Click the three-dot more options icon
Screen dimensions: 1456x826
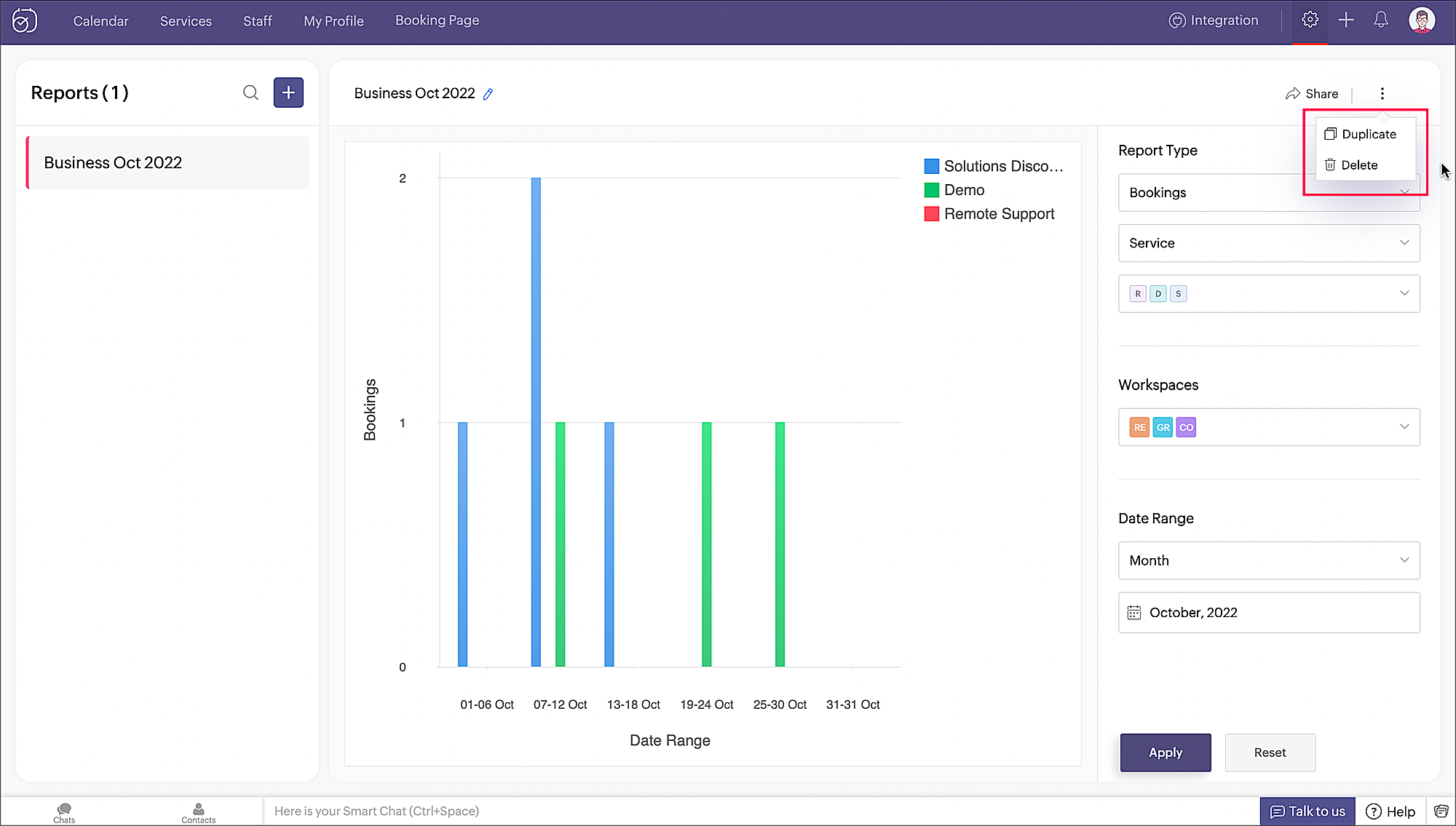point(1382,93)
